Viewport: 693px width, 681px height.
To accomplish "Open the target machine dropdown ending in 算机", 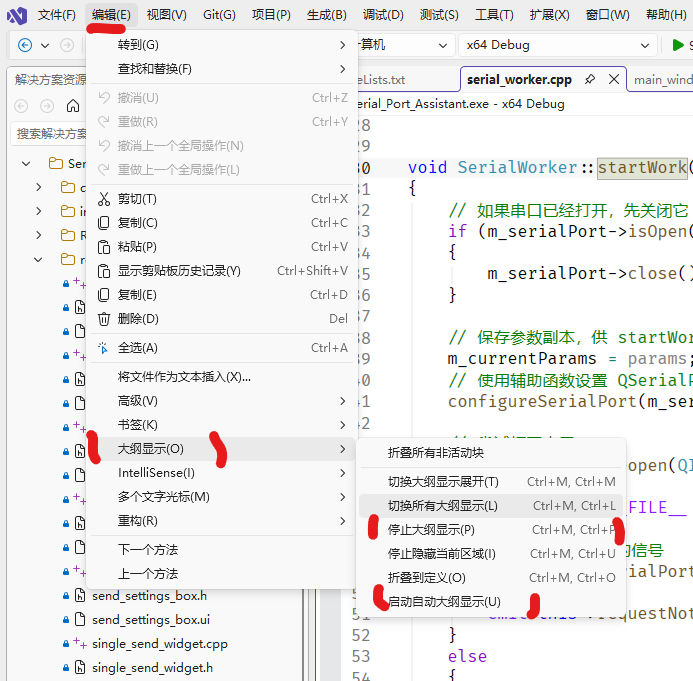I will point(405,45).
